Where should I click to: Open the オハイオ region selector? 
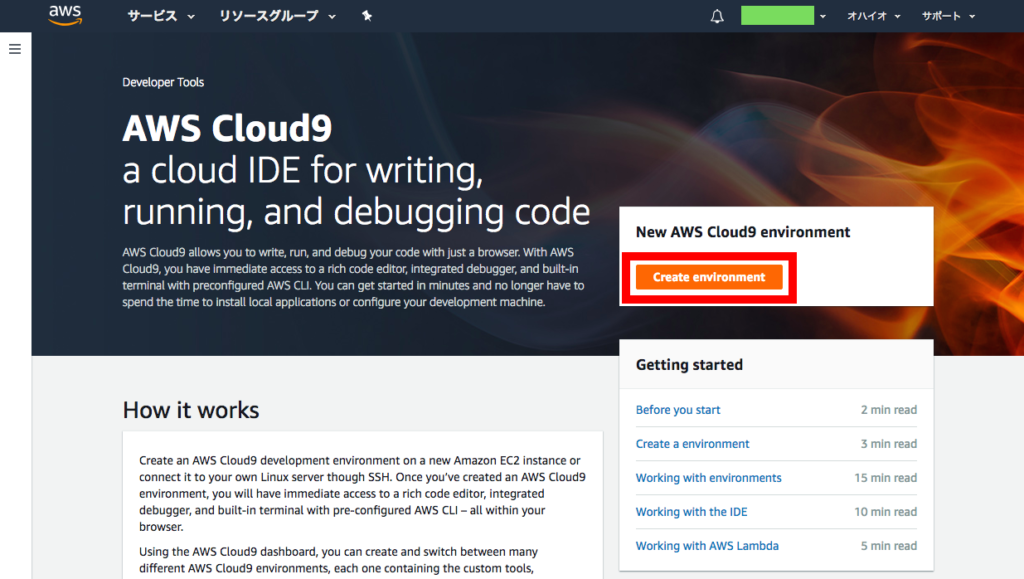point(873,16)
